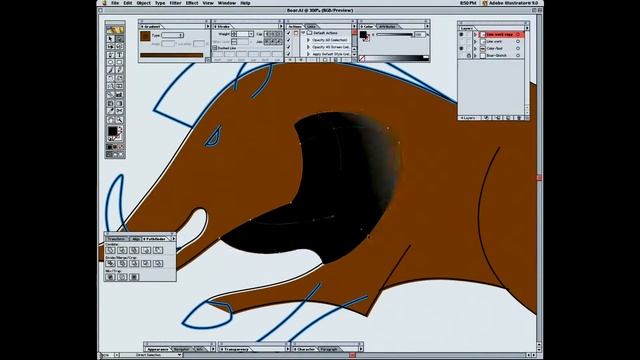This screenshot has height=360, width=640.
Task: Select the Ellipse tool
Action: [110, 63]
